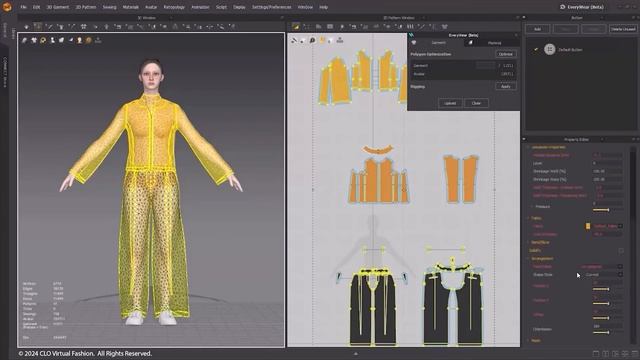Click the Shrinkage Weft (%) value field
Viewport: 640px width, 360px height.
coord(607,171)
